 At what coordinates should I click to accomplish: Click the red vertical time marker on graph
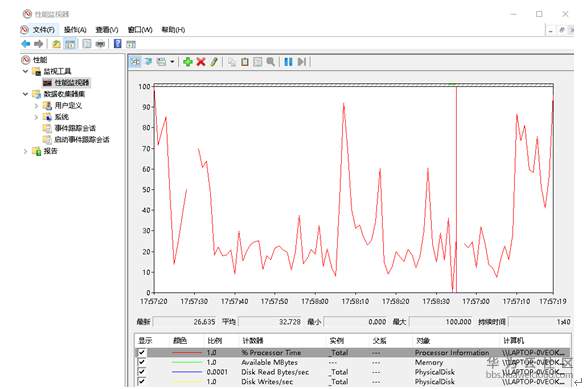[456, 189]
